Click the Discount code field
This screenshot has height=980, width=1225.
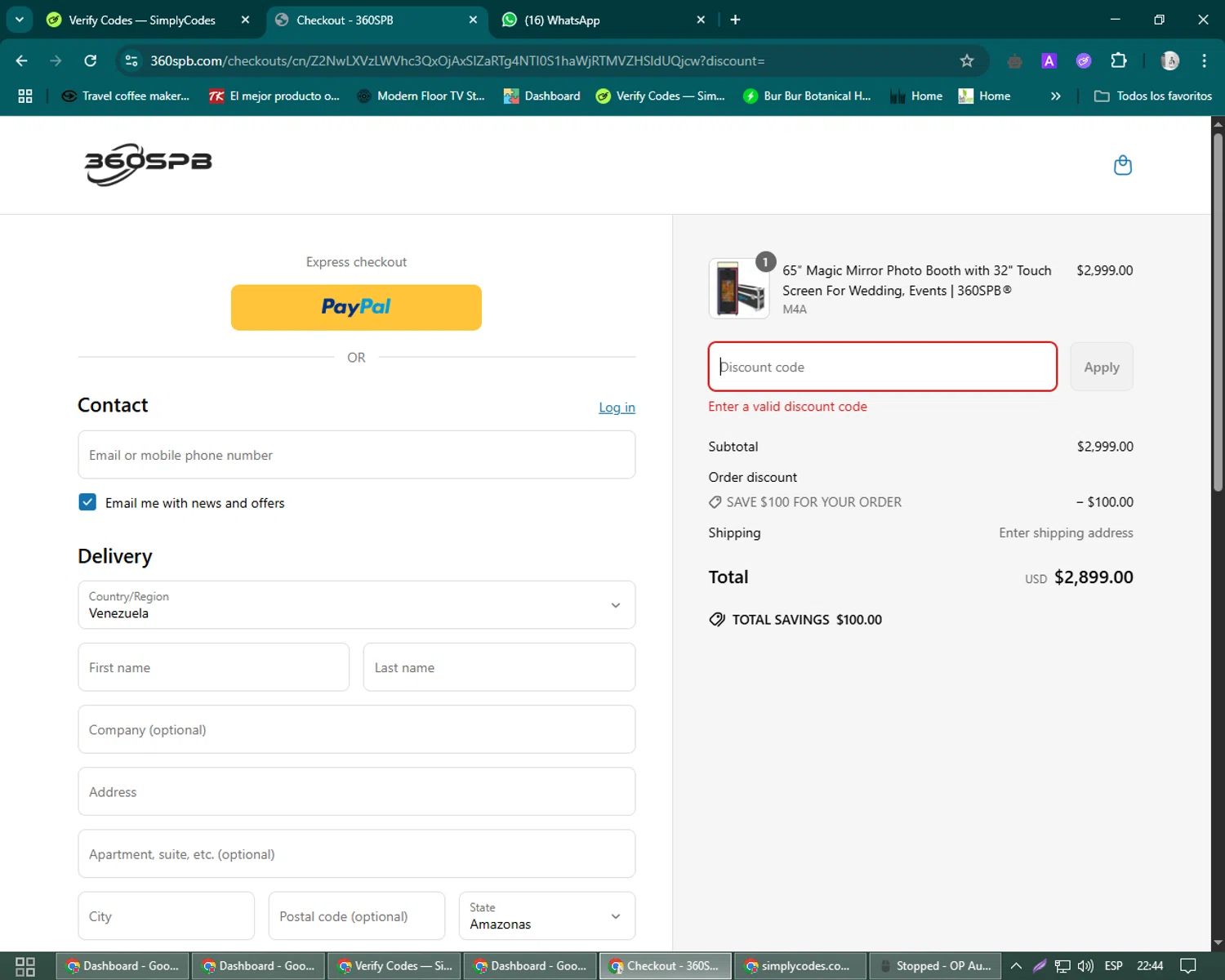pyautogui.click(x=883, y=367)
